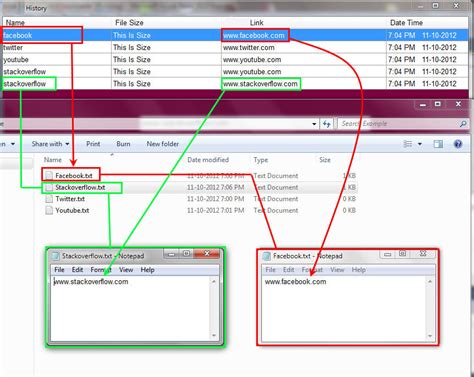Click the Twitter.txt file icon
Viewport: 474px width, 377px height.
(49, 199)
